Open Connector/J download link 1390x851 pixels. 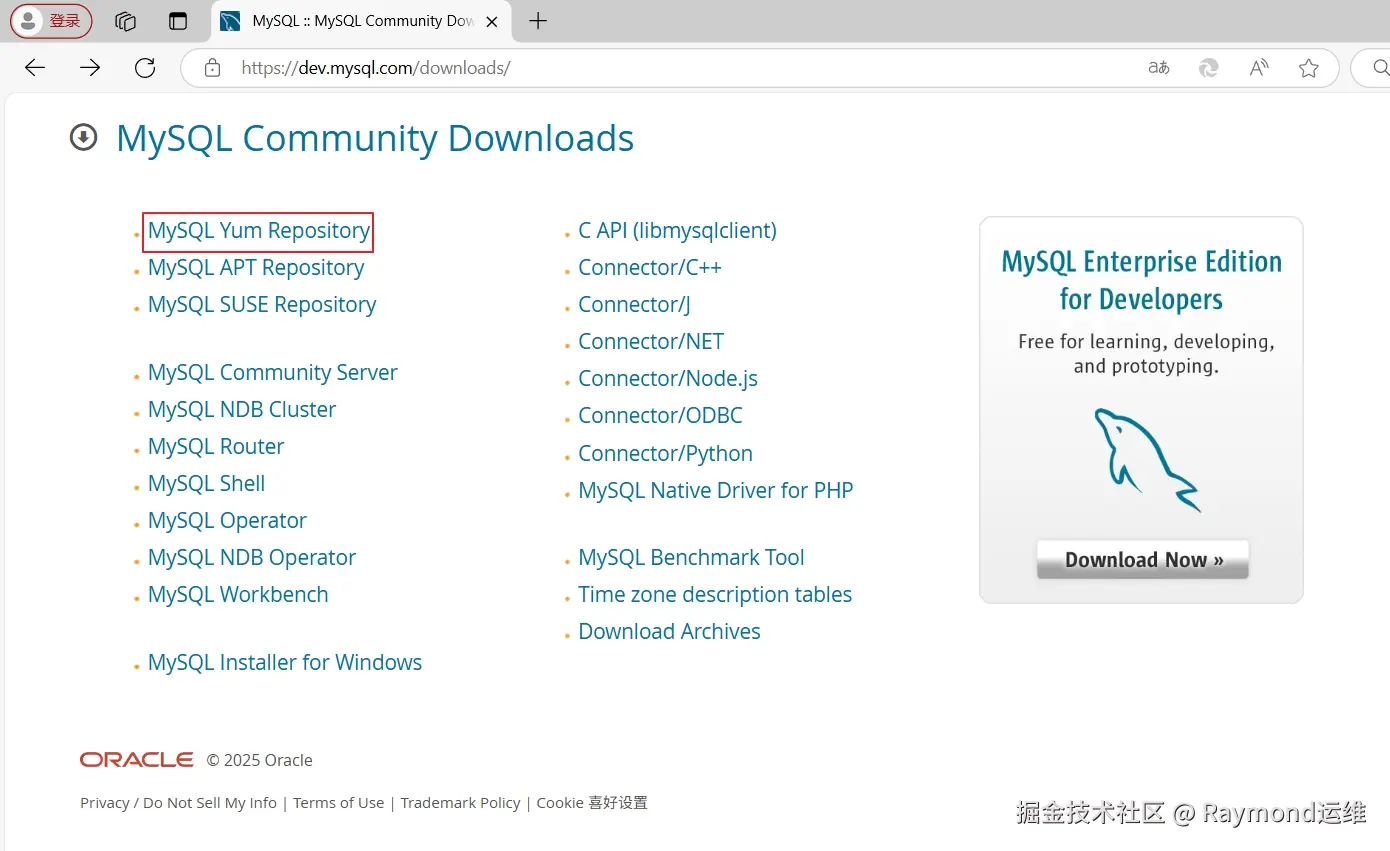[x=634, y=305]
